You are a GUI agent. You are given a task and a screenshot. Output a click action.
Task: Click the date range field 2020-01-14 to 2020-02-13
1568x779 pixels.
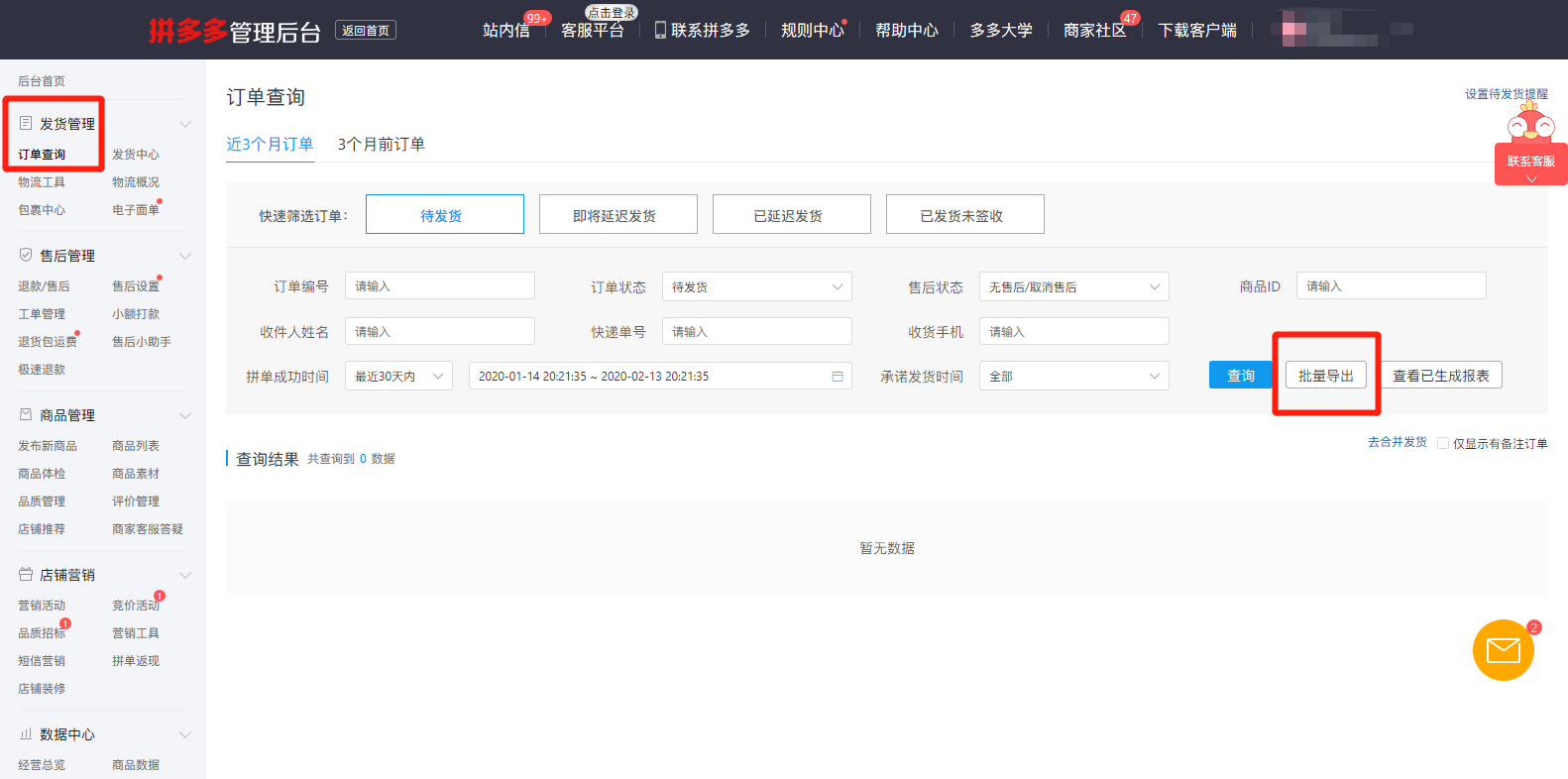coord(660,377)
